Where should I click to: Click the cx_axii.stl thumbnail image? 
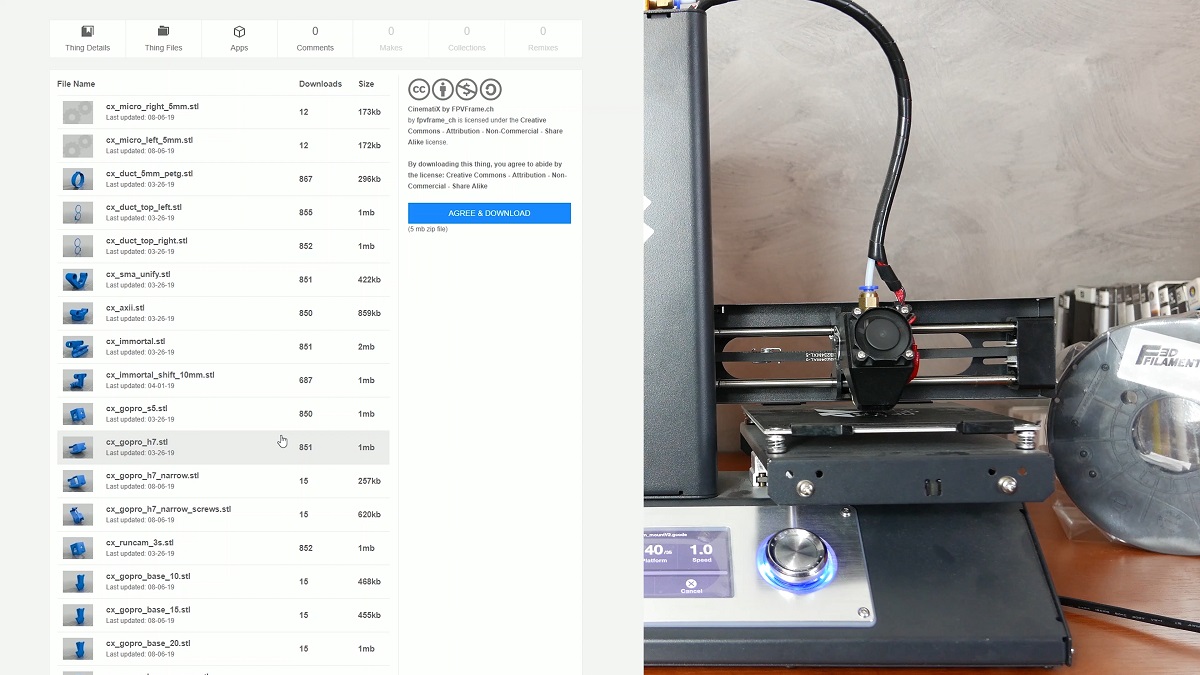click(77, 313)
